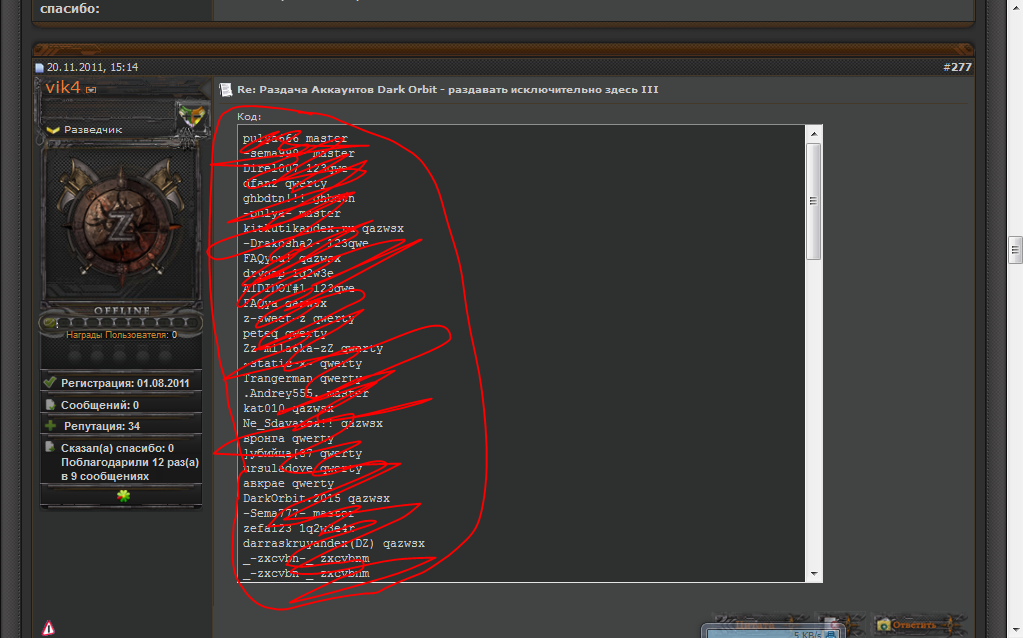Click the post title page icon
The image size is (1023, 638).
coord(225,90)
